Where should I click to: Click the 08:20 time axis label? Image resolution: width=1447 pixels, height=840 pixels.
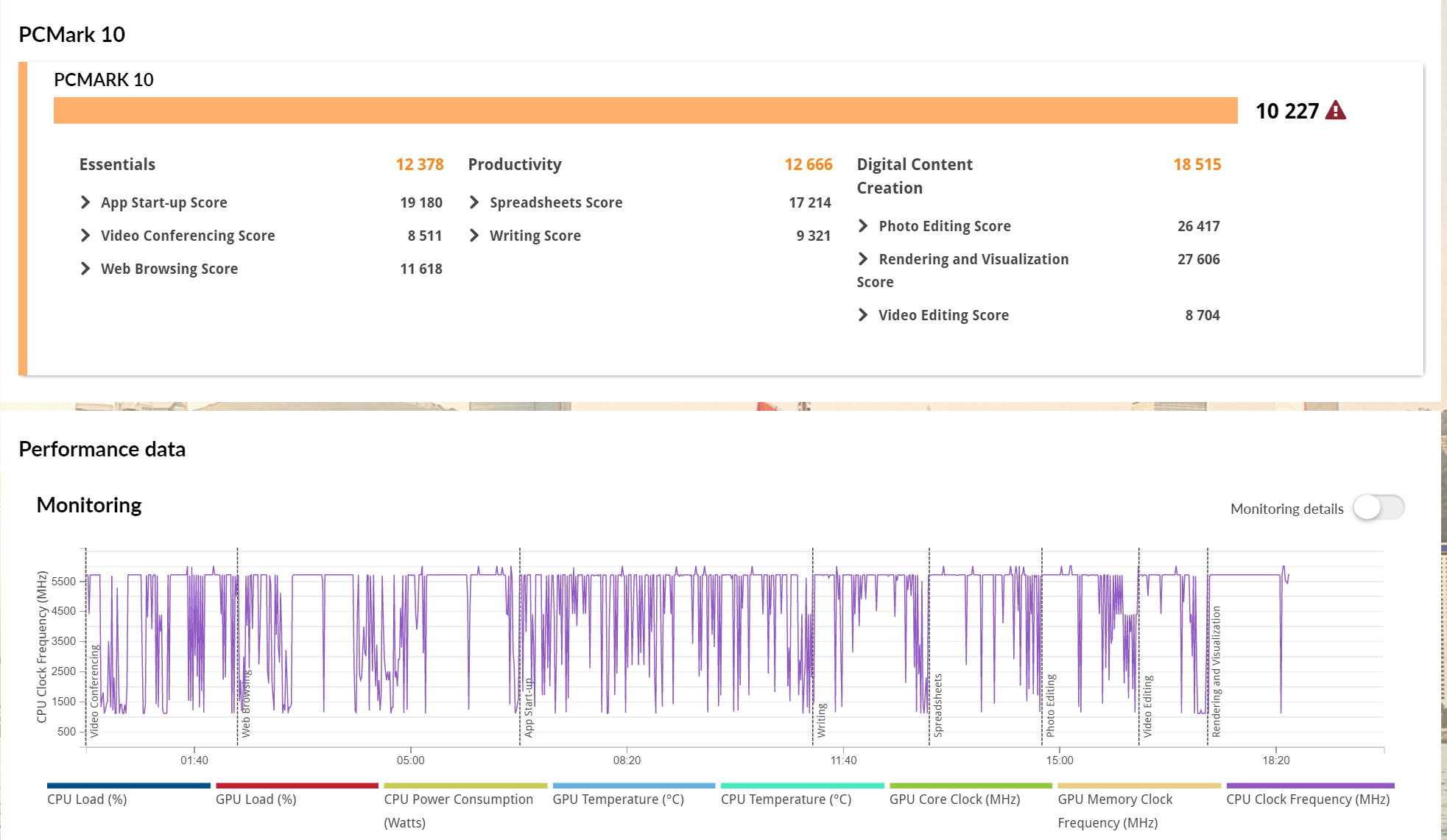pyautogui.click(x=627, y=760)
